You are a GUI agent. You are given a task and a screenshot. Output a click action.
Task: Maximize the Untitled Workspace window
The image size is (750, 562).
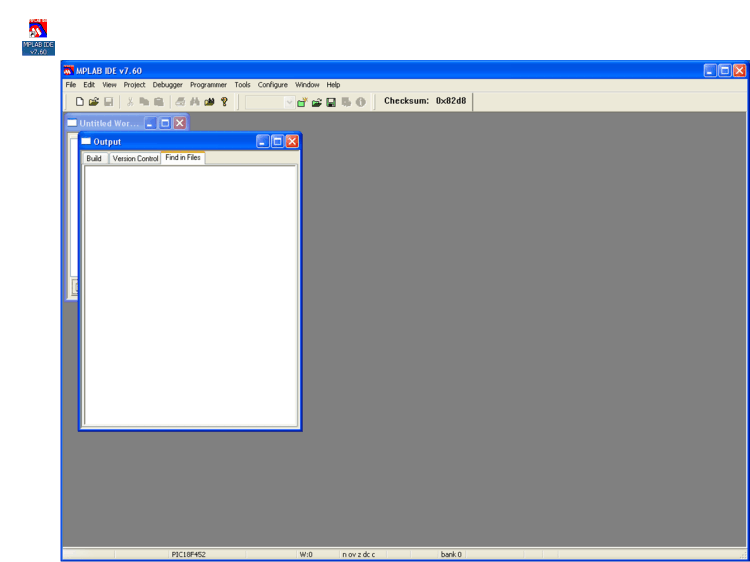[x=165, y=123]
